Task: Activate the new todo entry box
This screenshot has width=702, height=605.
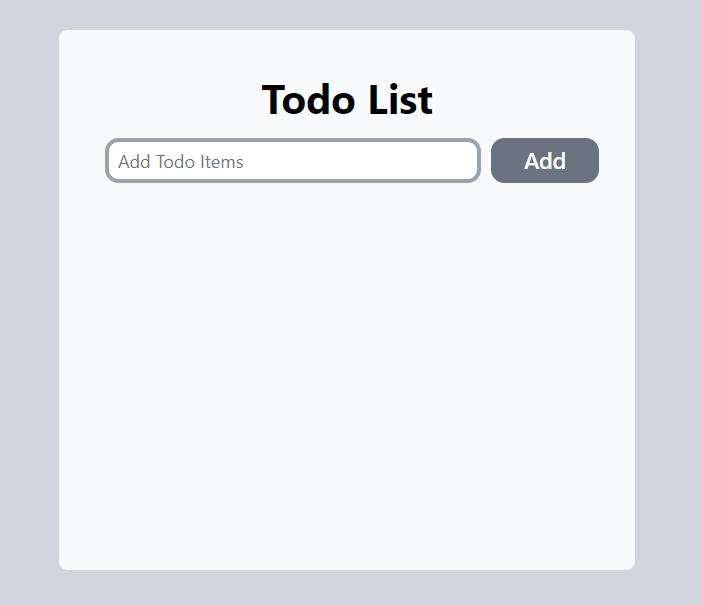Action: coord(293,161)
